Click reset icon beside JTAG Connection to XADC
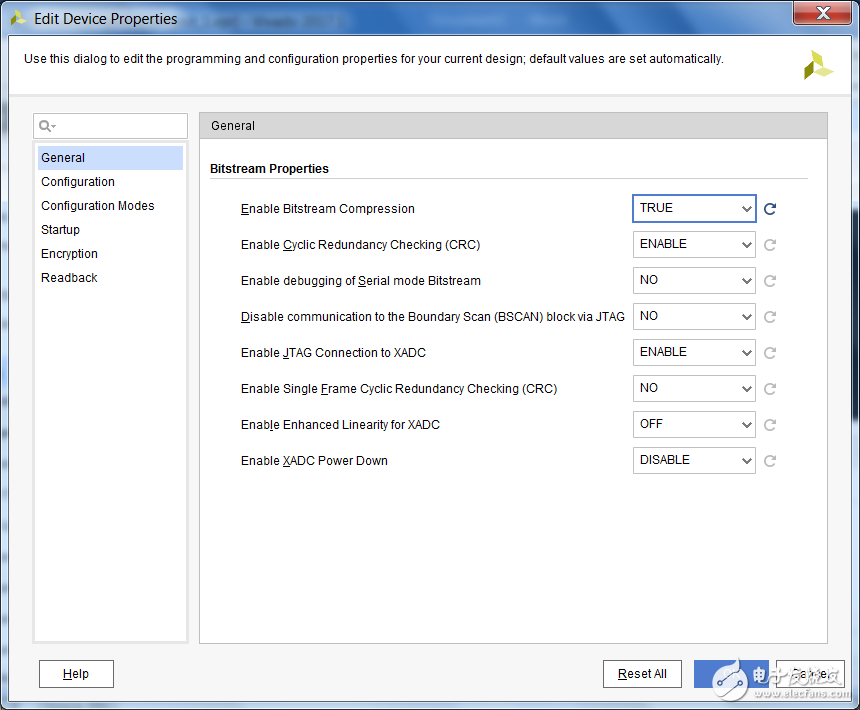 pyautogui.click(x=770, y=353)
